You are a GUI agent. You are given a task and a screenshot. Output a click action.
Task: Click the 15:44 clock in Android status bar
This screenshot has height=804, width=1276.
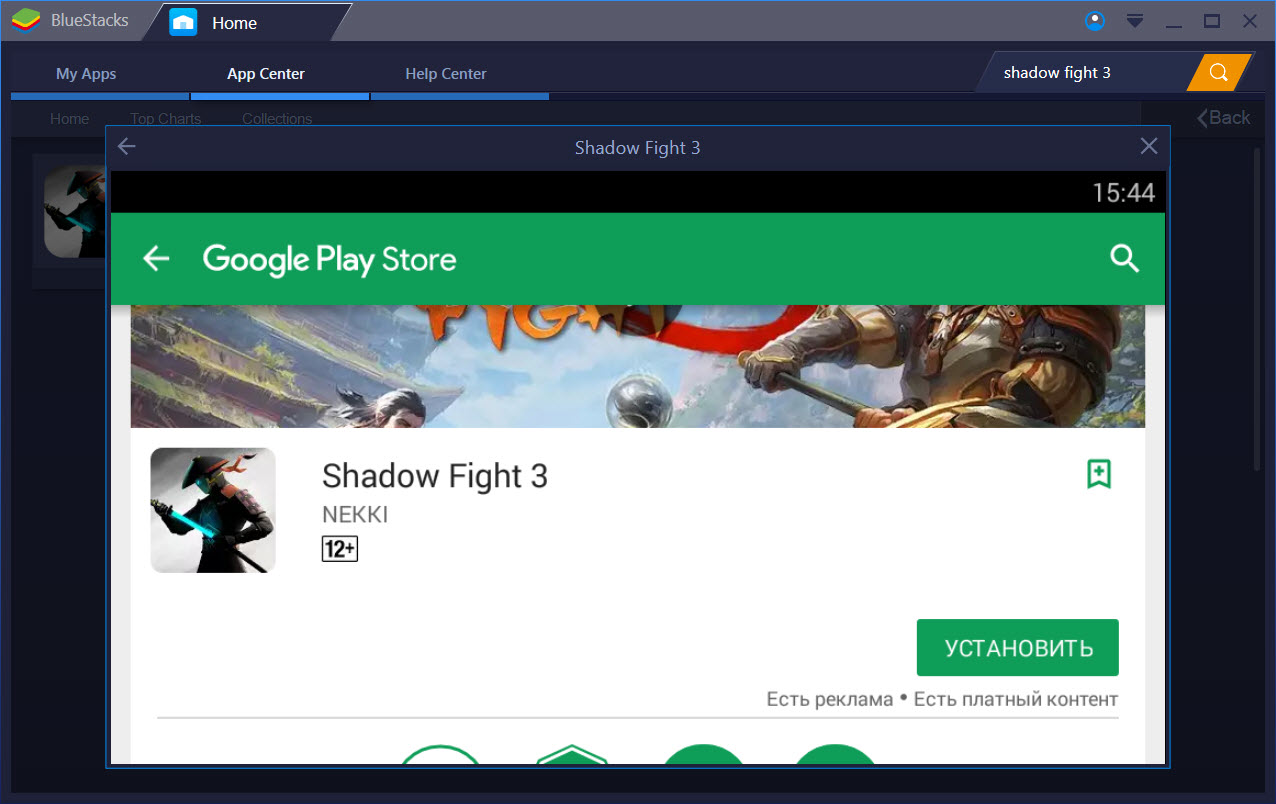1124,192
